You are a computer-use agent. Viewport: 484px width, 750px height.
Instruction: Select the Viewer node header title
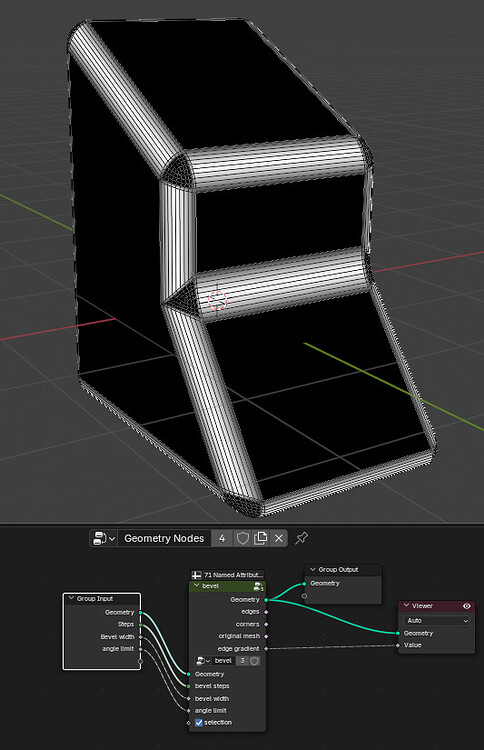pyautogui.click(x=422, y=606)
